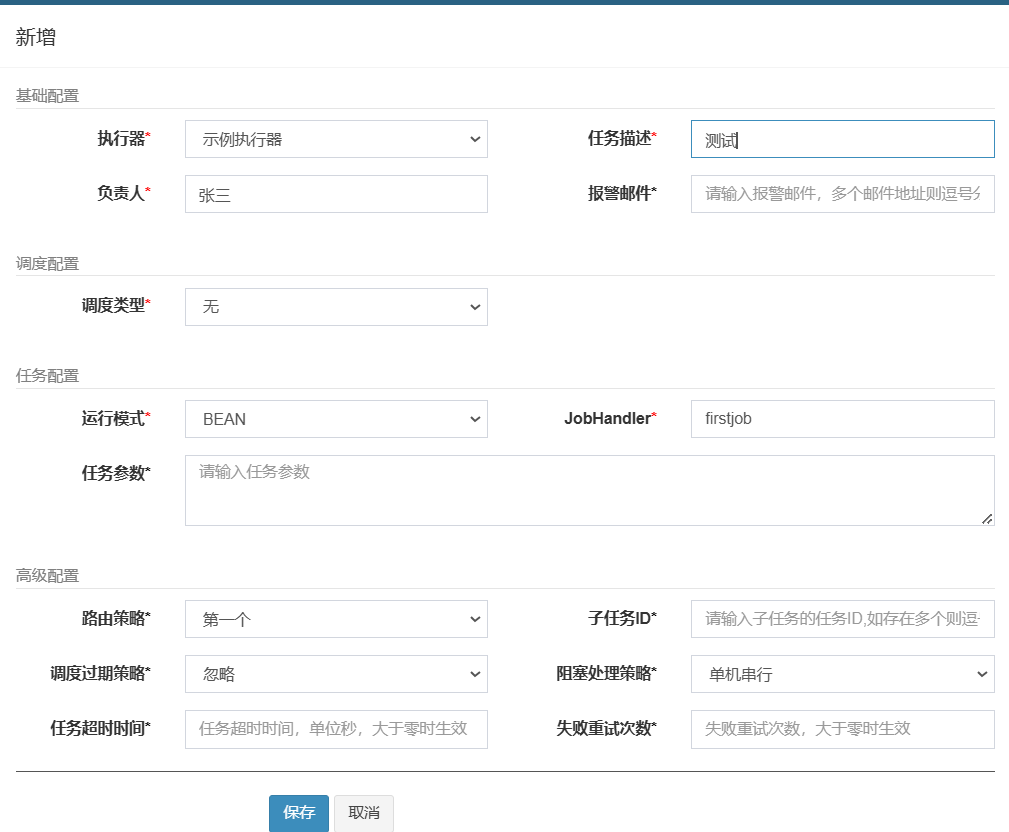Click the 运行模式 field label
Viewport: 1009px width, 832px height.
(x=116, y=418)
